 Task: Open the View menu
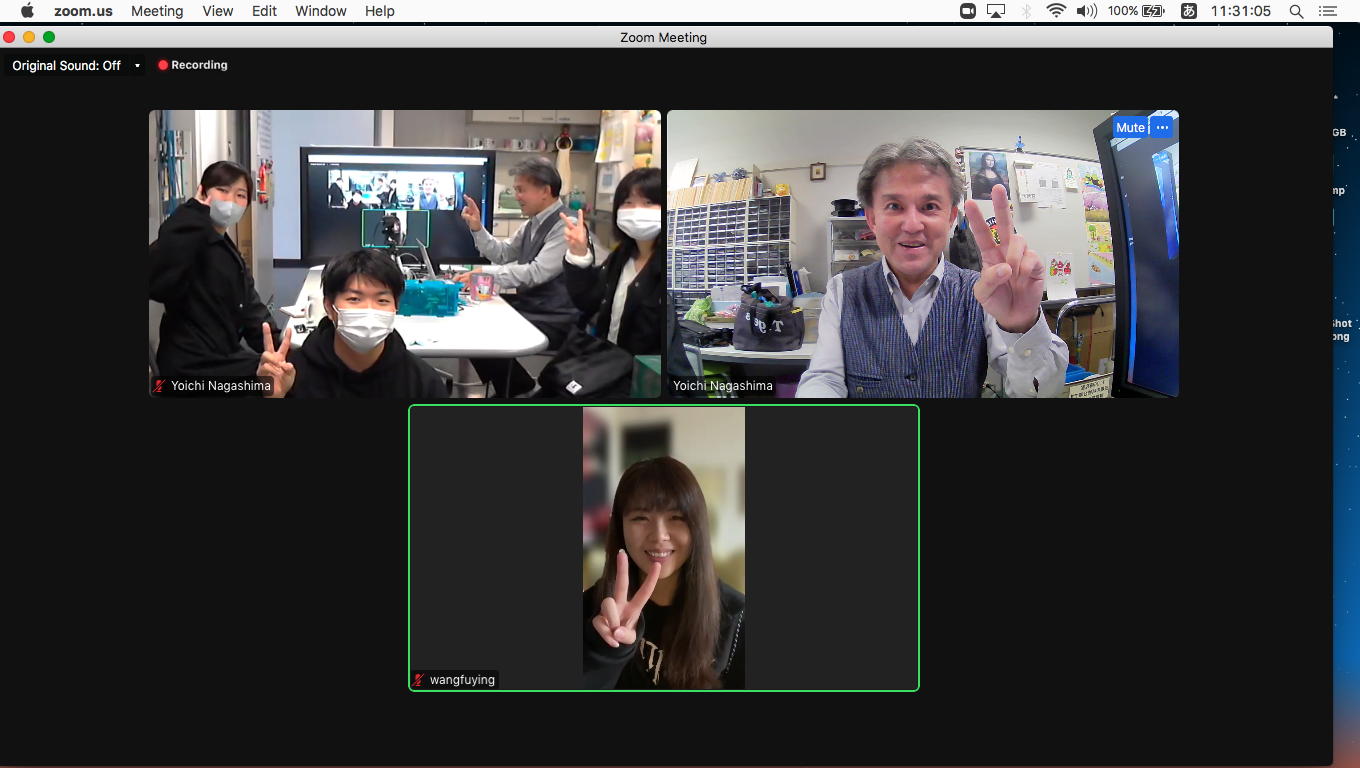[217, 11]
